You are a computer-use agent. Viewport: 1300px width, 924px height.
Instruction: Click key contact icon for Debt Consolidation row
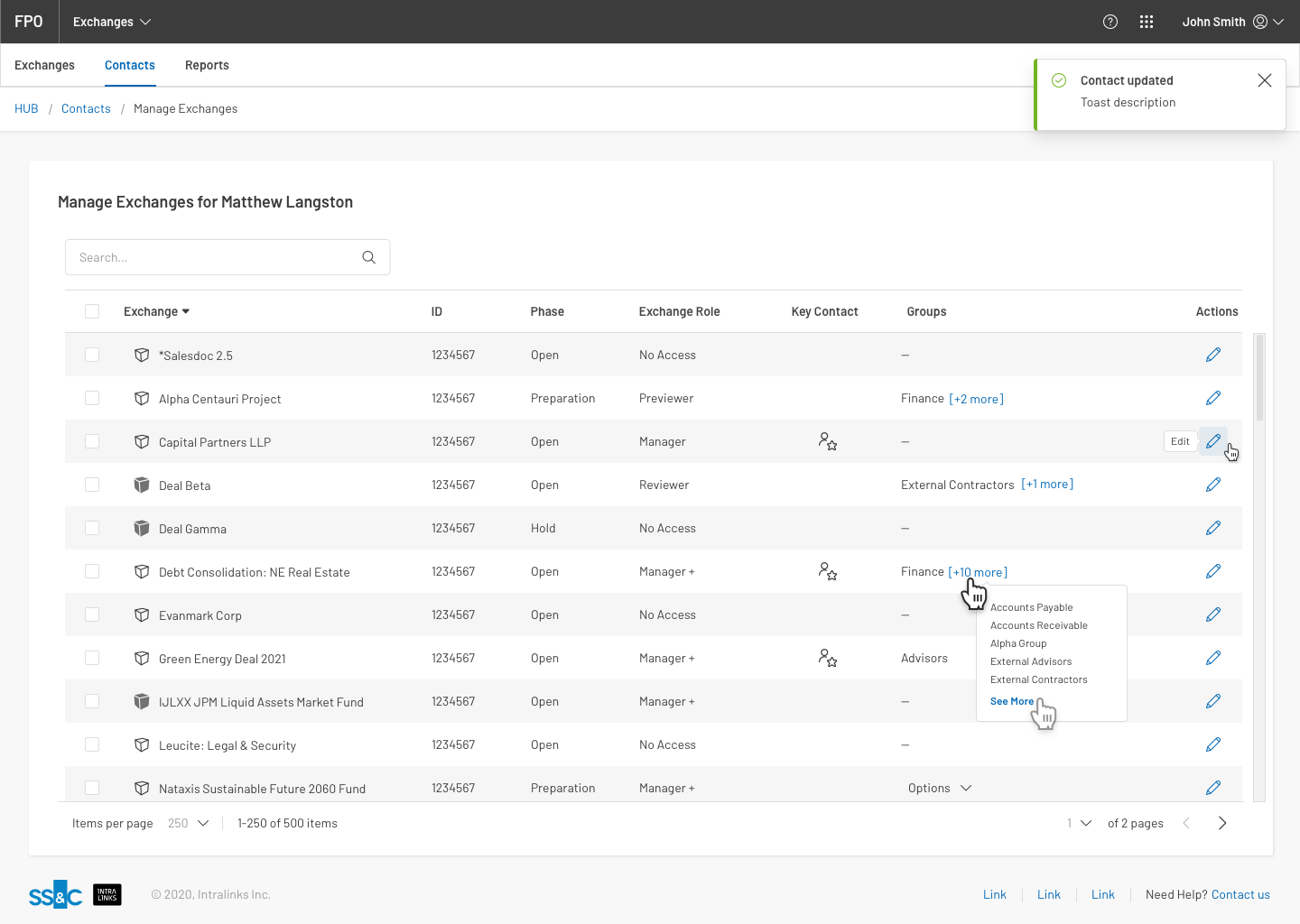[x=828, y=571]
